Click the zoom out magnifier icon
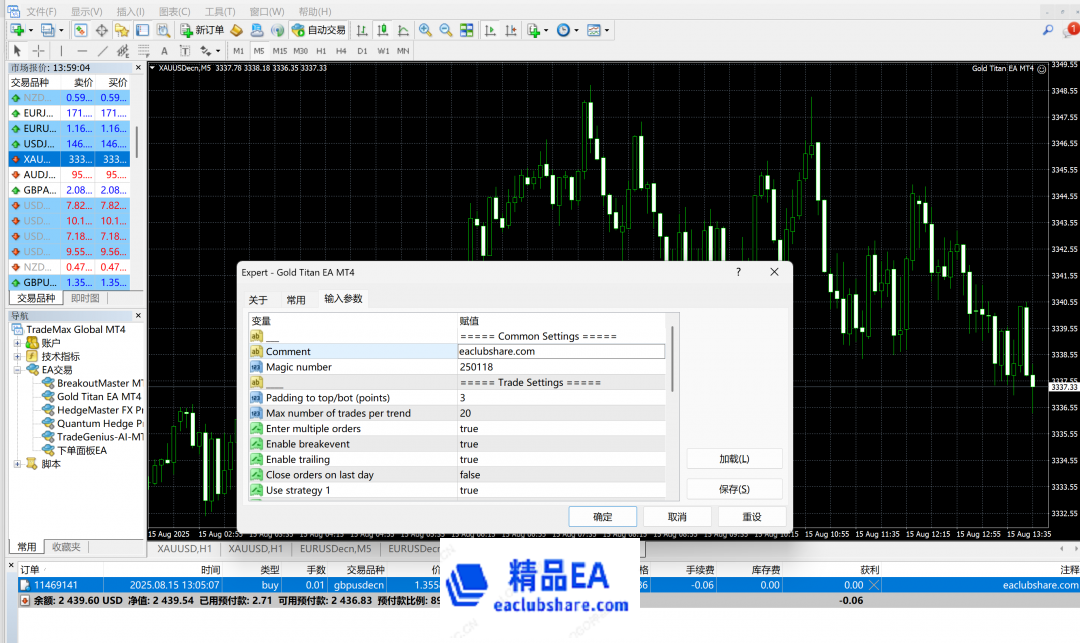Viewport: 1080px width, 643px height. pyautogui.click(x=445, y=30)
